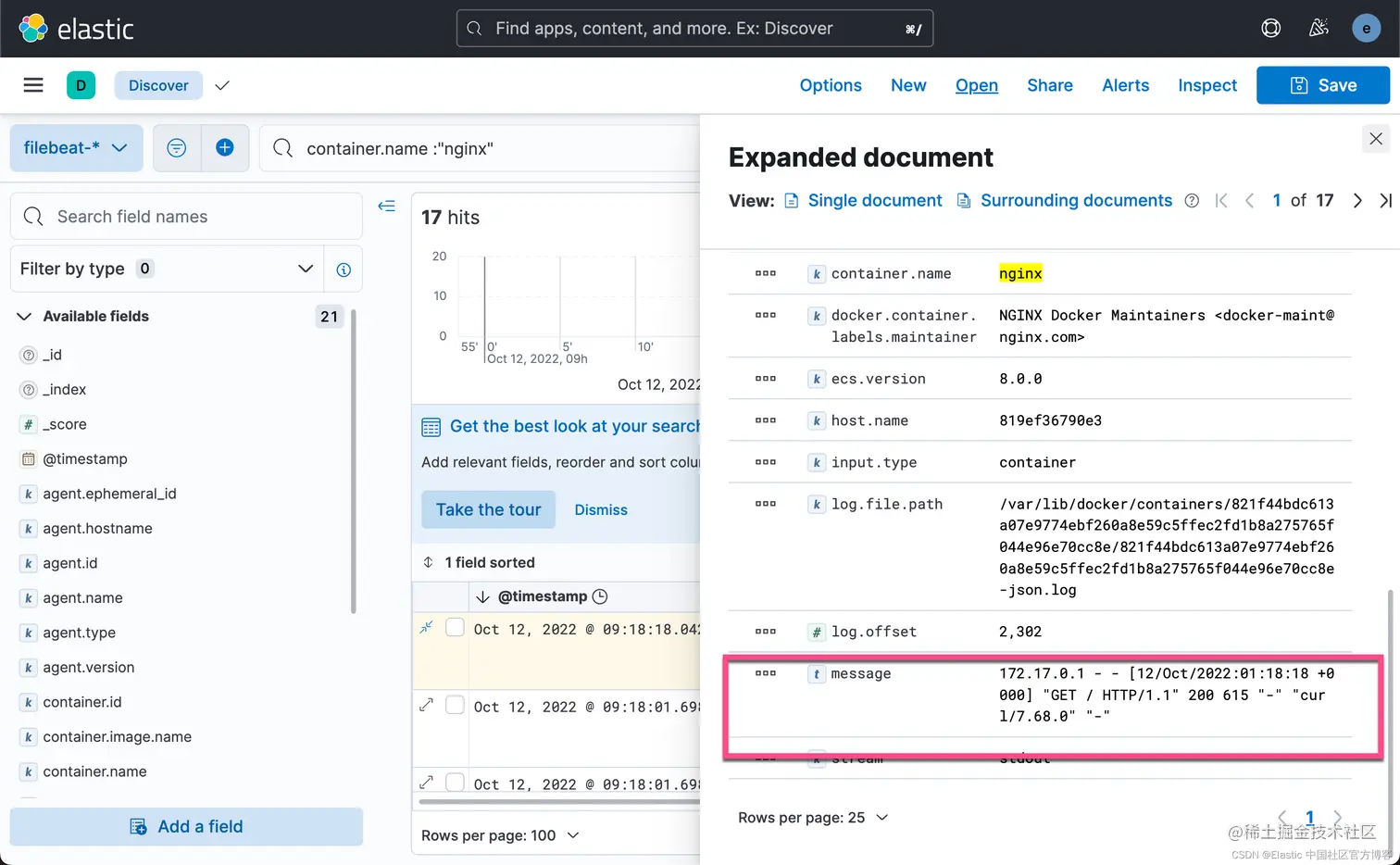Image resolution: width=1400 pixels, height=865 pixels.
Task: Focus the Search field names box
Action: [x=186, y=216]
